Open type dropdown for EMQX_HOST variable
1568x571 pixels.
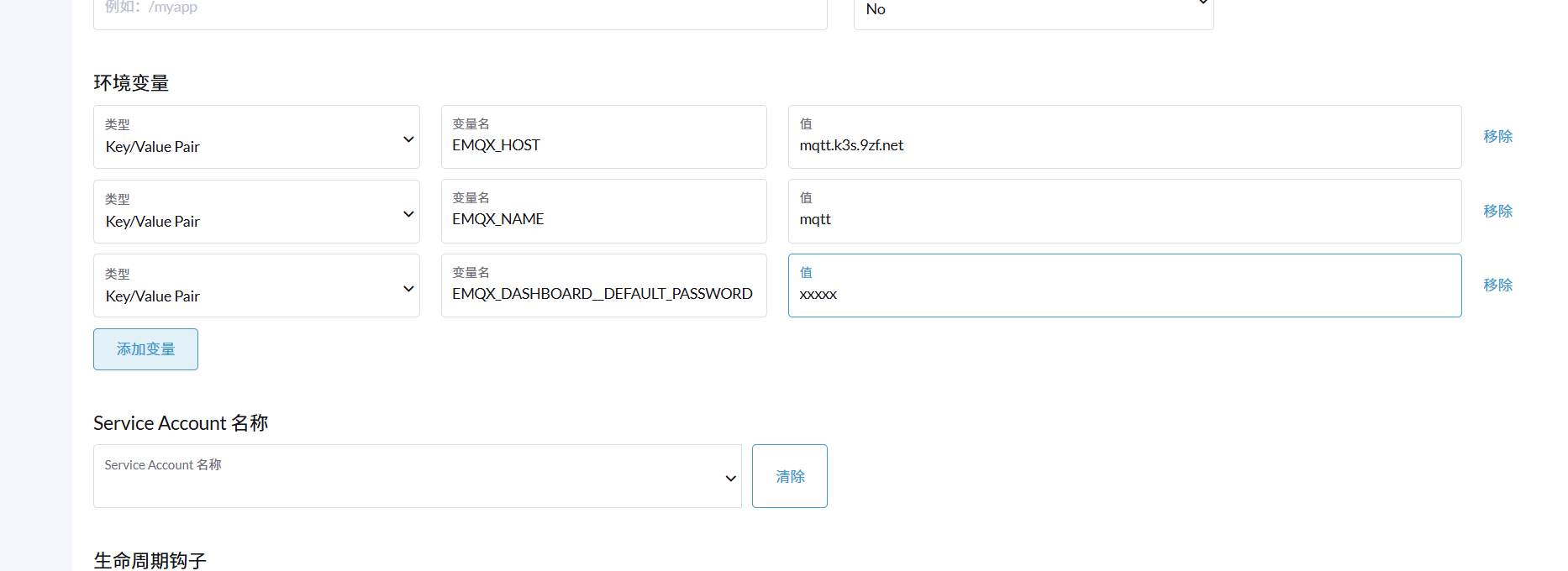(256, 137)
